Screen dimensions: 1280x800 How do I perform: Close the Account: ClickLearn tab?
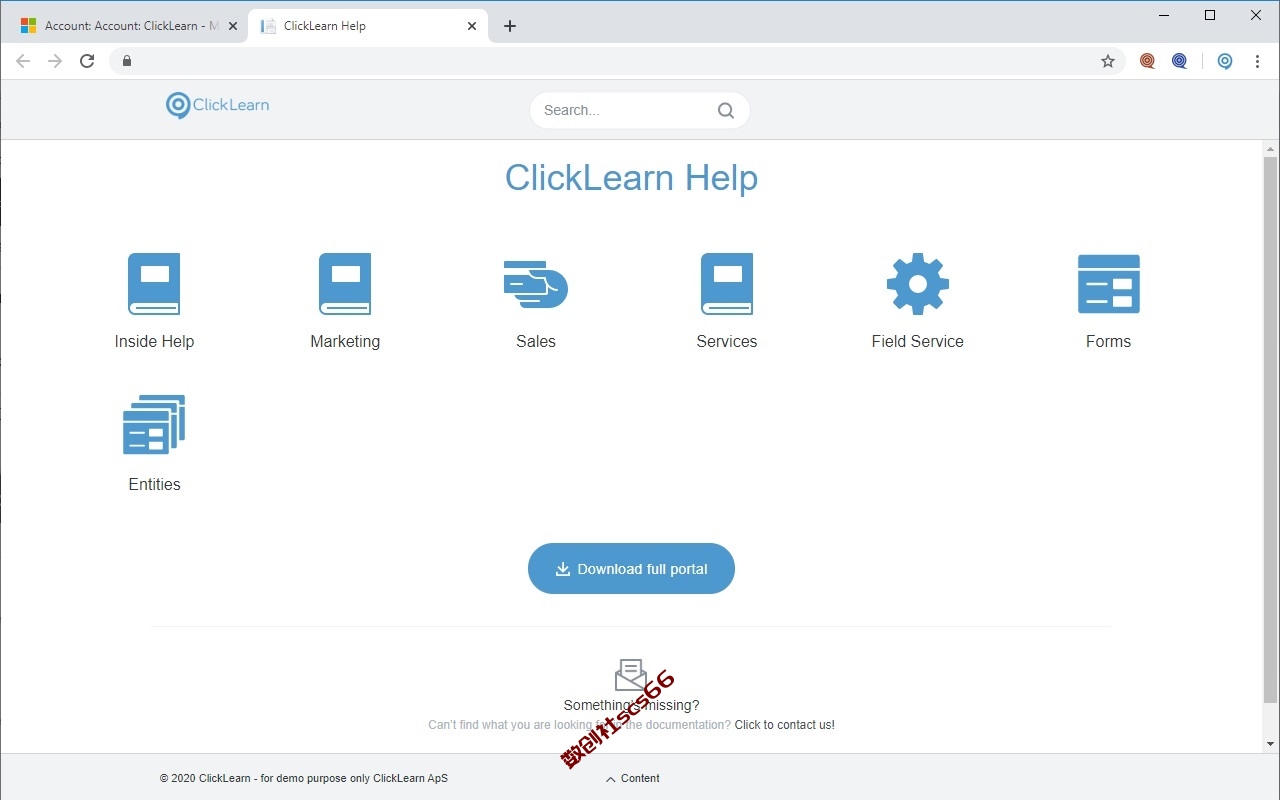[x=233, y=26]
